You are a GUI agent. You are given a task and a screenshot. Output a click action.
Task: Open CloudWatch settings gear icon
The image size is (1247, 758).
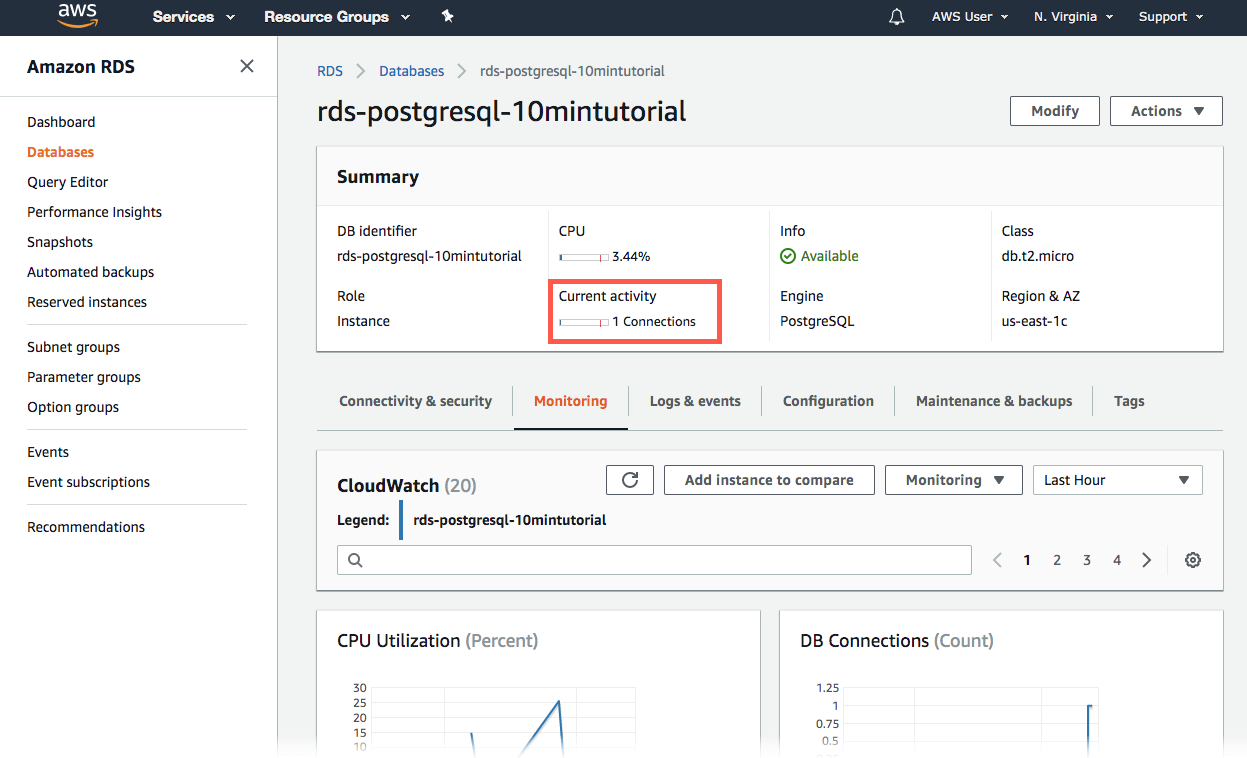point(1192,560)
